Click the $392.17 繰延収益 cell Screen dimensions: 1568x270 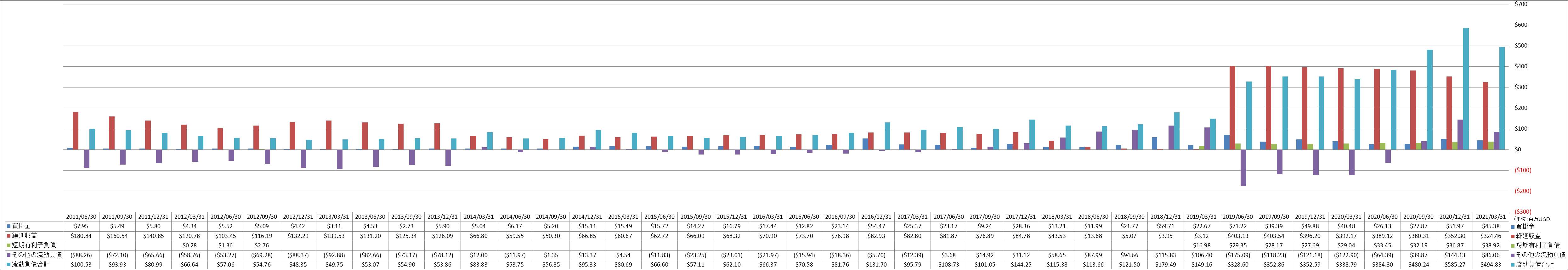click(1346, 236)
